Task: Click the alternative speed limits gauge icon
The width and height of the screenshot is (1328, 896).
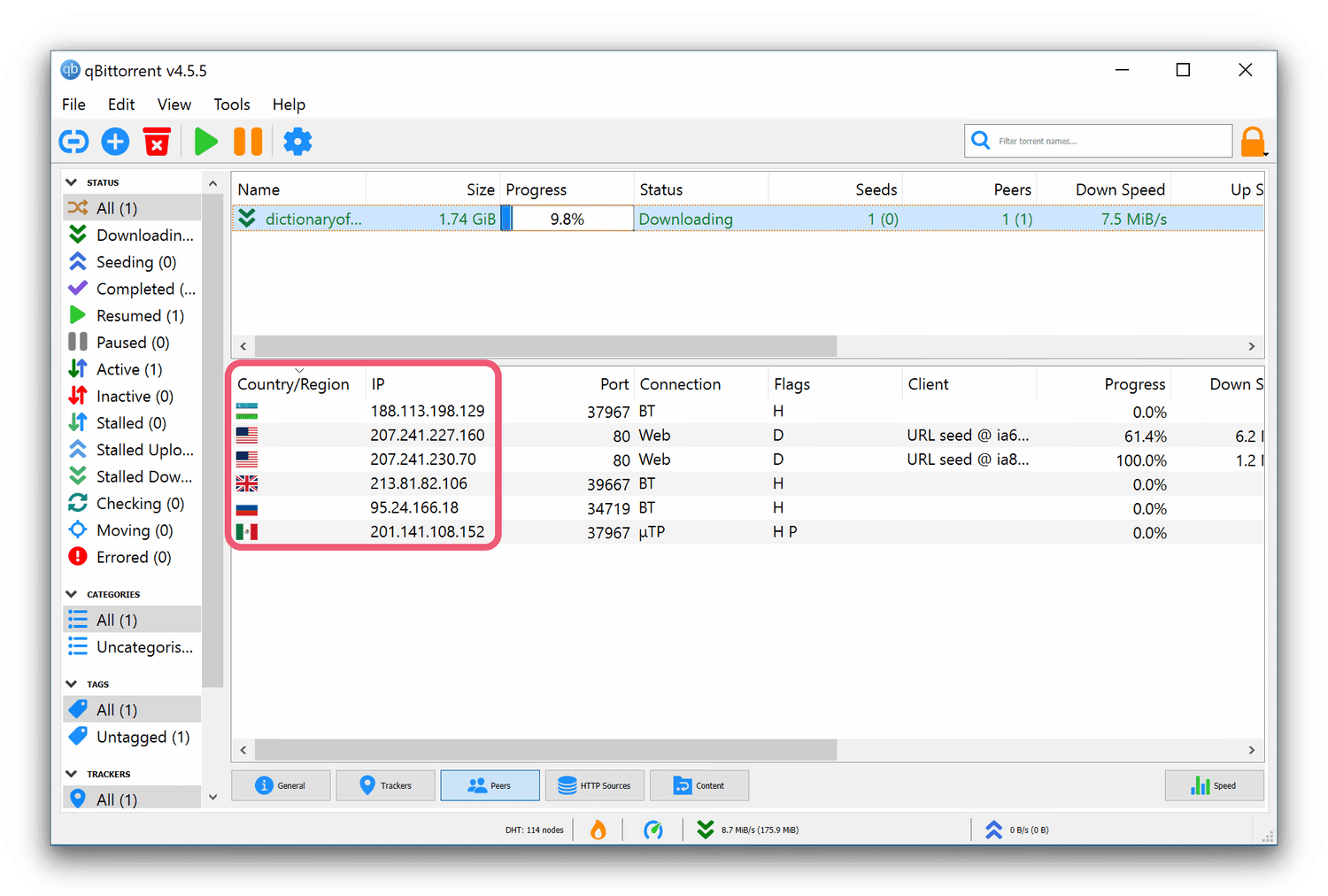Action: pyautogui.click(x=652, y=830)
